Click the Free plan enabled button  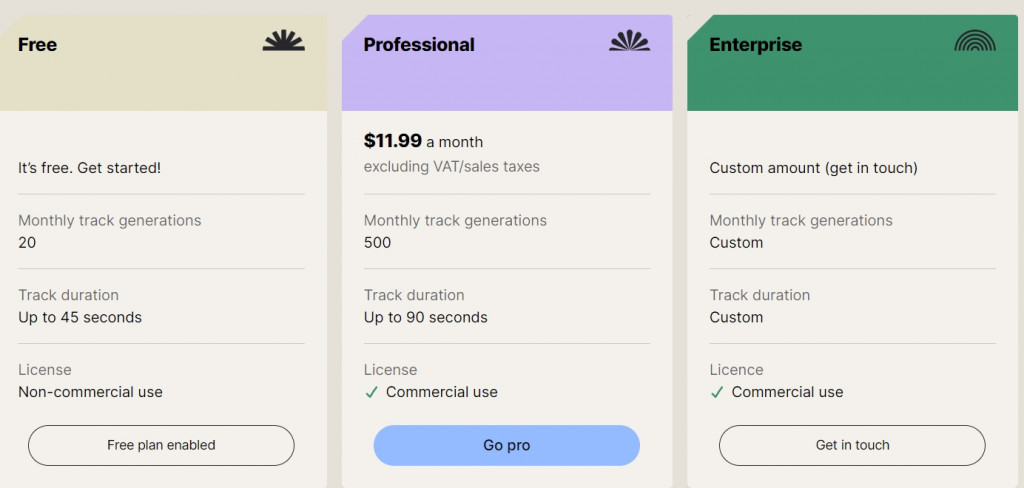[161, 445]
